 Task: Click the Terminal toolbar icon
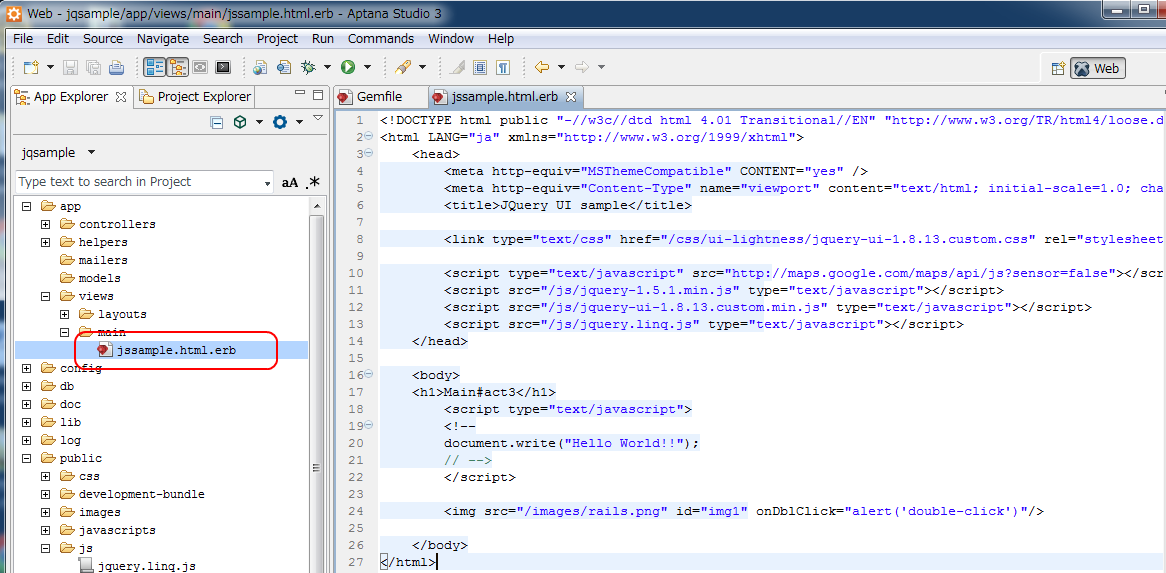222,68
